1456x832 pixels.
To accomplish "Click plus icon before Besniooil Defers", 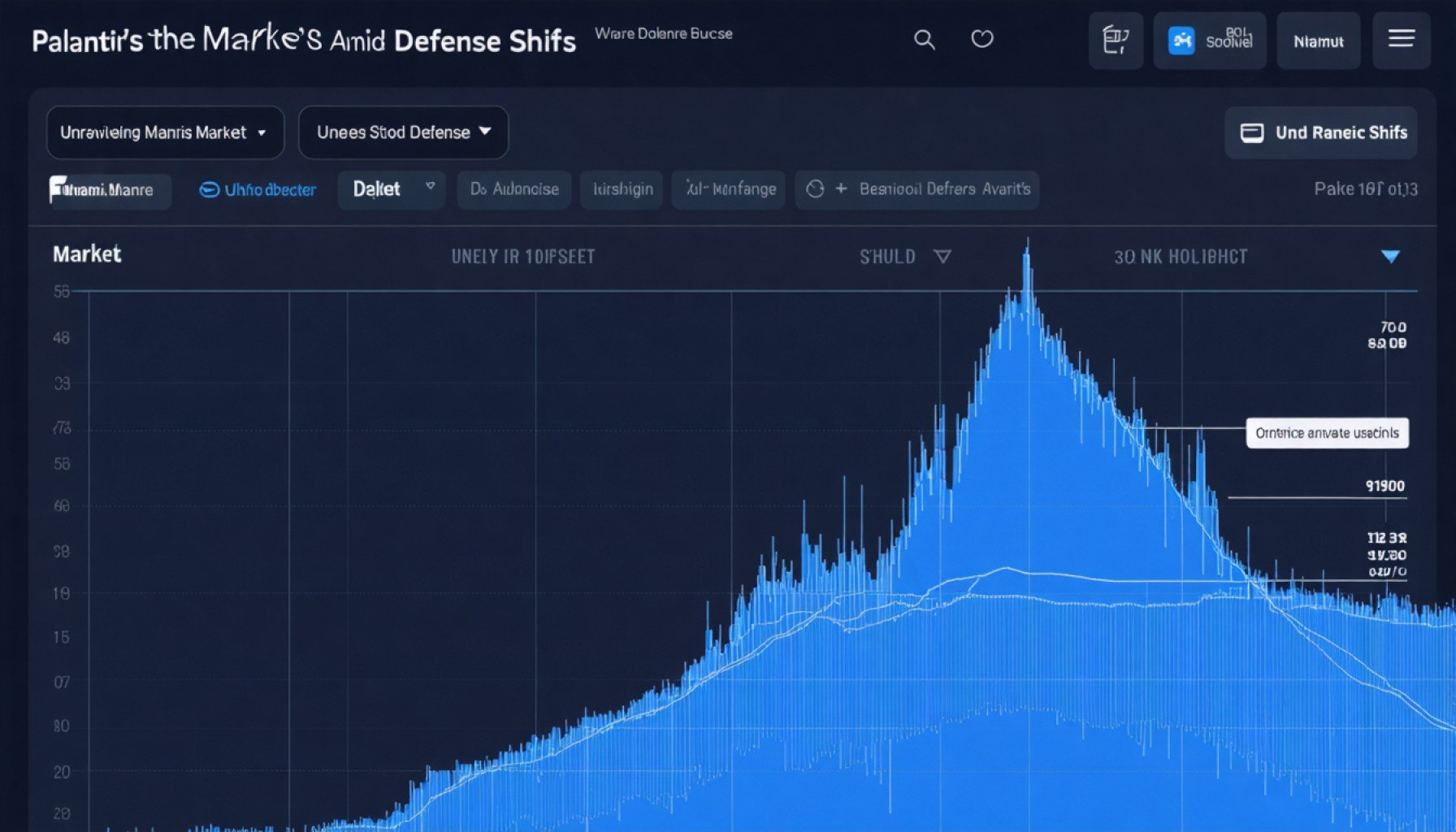I will tap(841, 188).
